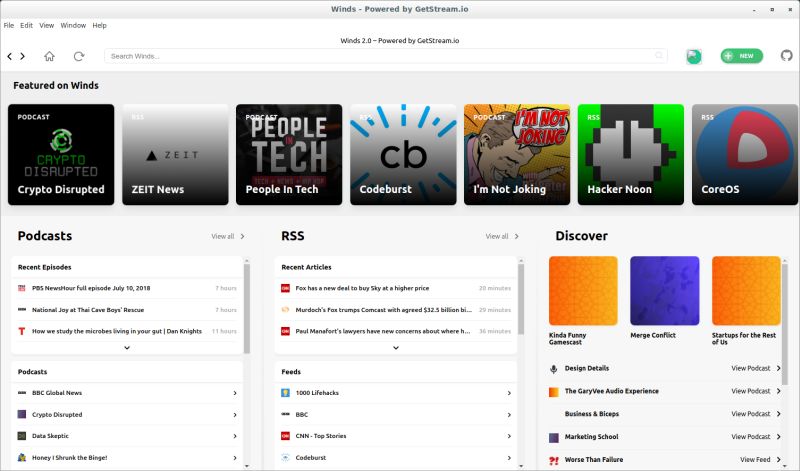The height and width of the screenshot is (471, 800).
Task: Click the CNN icon beside Fox Sky article
Action: [x=285, y=288]
